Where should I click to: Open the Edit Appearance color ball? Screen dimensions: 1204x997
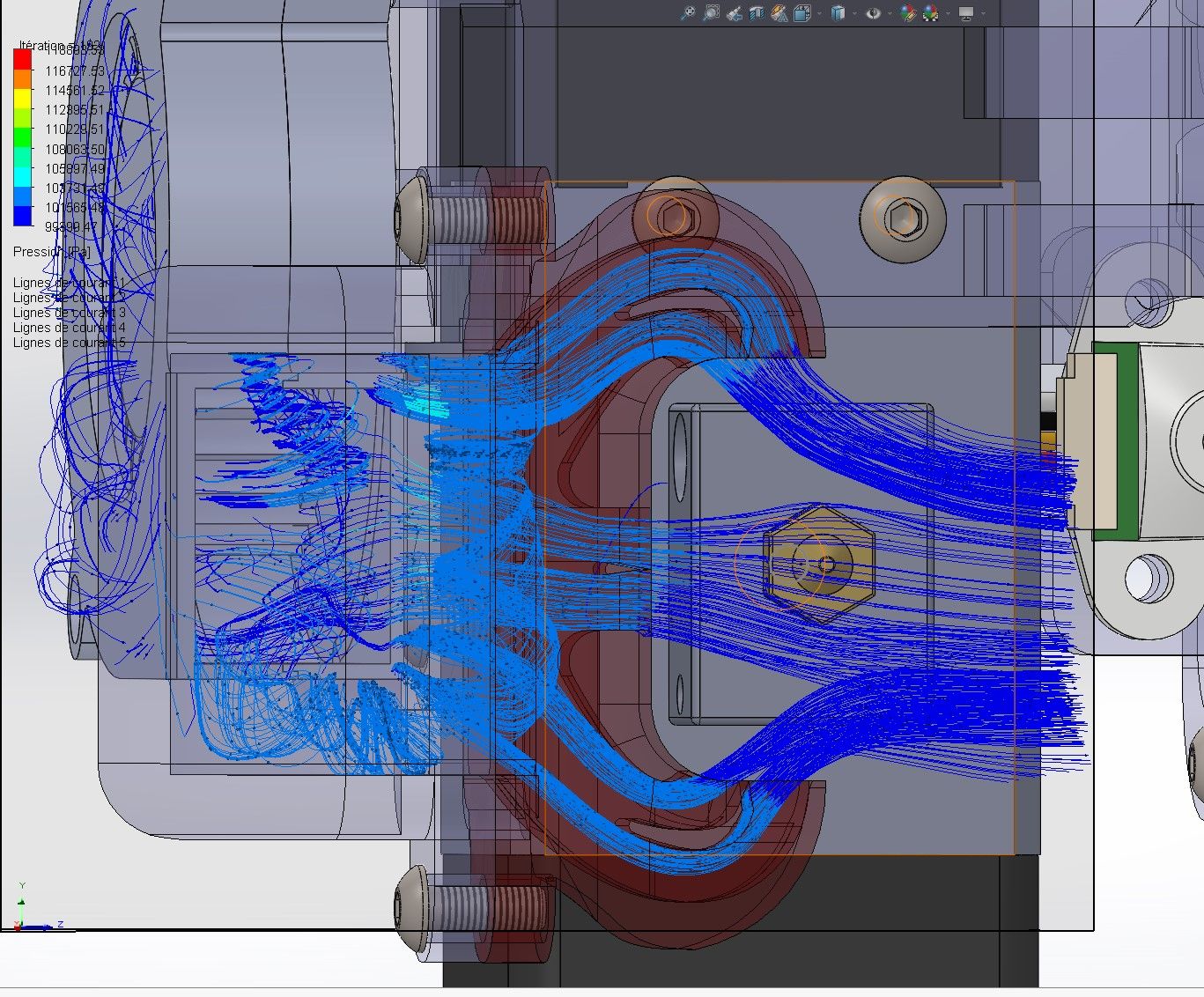tap(908, 13)
